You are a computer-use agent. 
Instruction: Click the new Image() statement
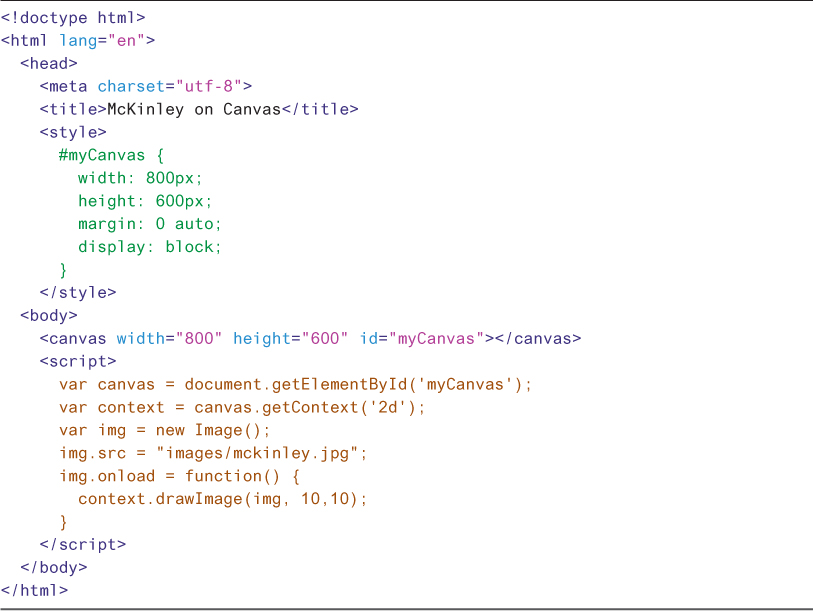(x=213, y=431)
